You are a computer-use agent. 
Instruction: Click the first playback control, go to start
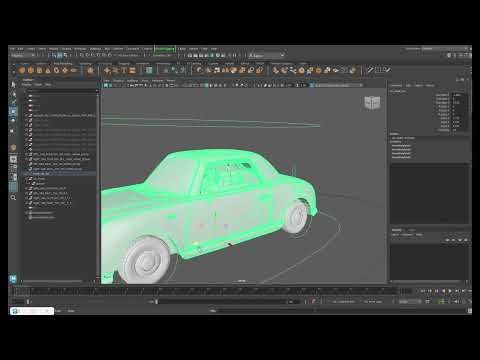point(423,291)
